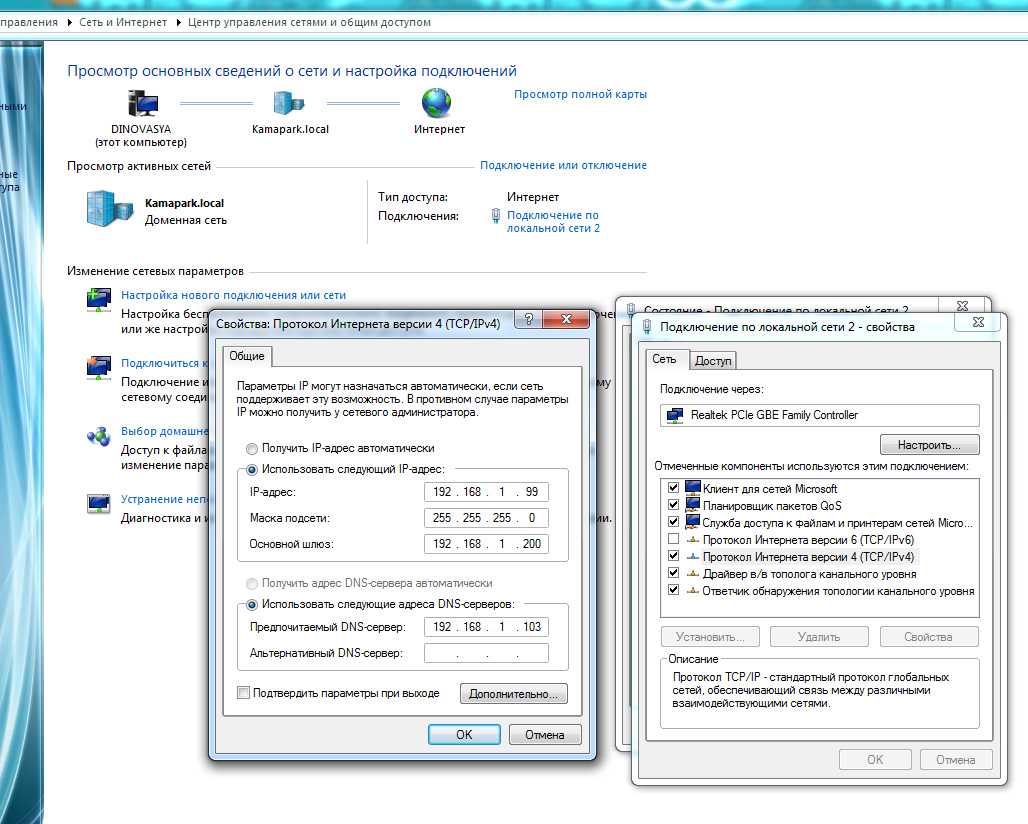Expand breadcrumb arrow before 'Сеть и Интернет'

pos(69,22)
